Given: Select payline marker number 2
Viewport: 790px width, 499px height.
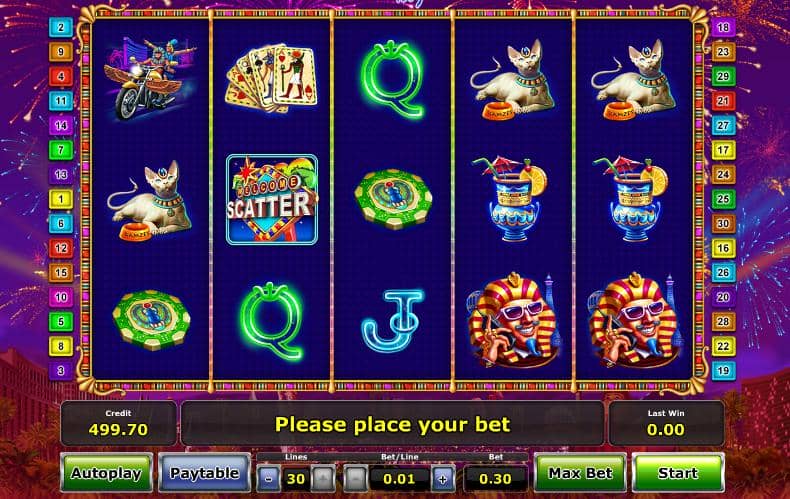Looking at the screenshot, I should click(x=61, y=27).
